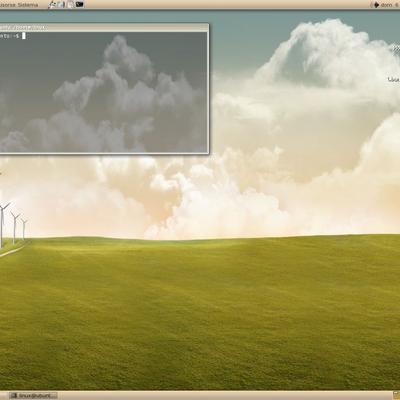Click the first launcher icon on top panel
Viewport: 400px width, 400px height.
(53, 4)
